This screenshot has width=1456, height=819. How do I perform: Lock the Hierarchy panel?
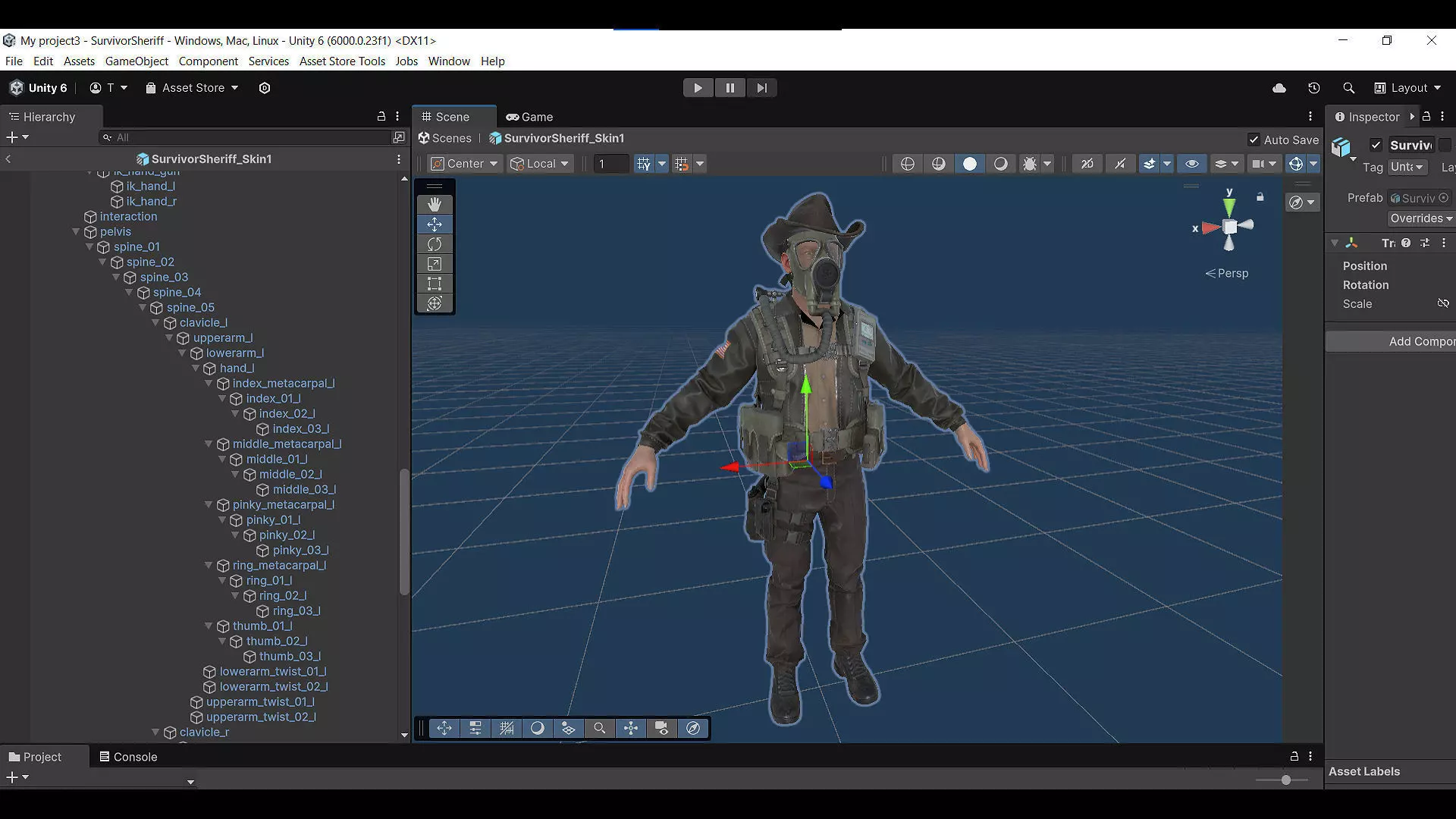click(x=381, y=117)
